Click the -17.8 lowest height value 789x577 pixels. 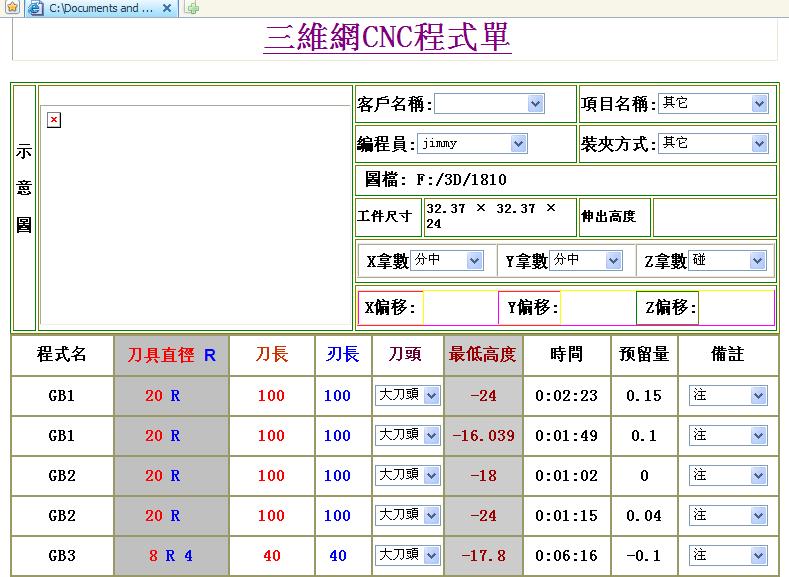pyautogui.click(x=484, y=556)
